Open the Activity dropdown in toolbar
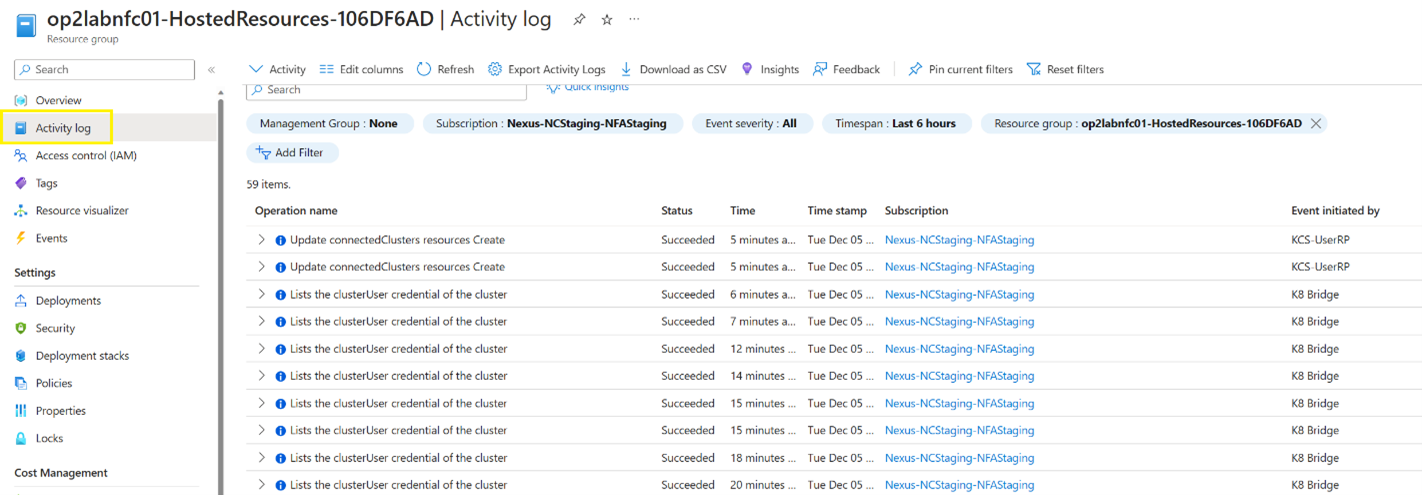The image size is (1422, 495). click(277, 69)
